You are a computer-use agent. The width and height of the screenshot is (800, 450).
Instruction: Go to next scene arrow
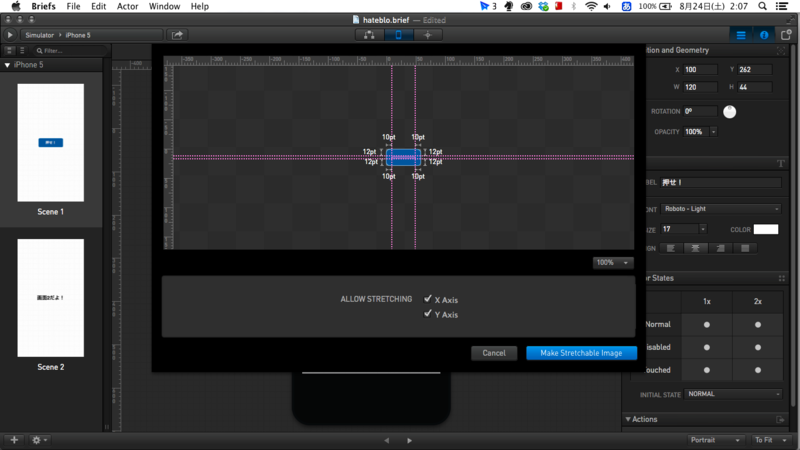(x=409, y=440)
